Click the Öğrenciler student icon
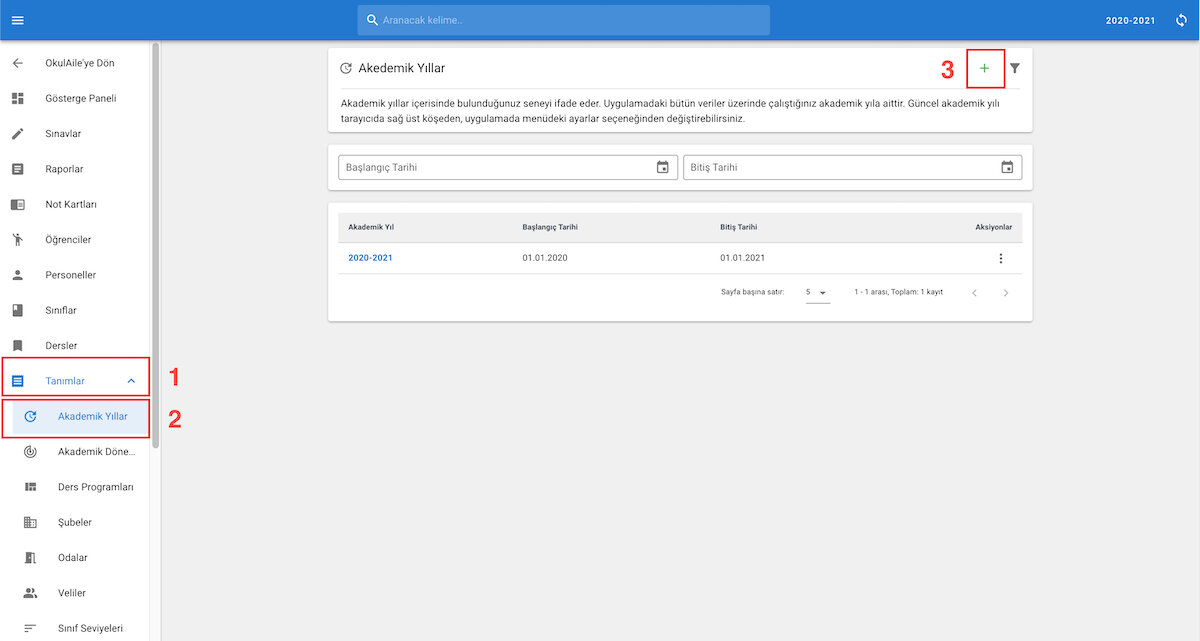 tap(17, 240)
